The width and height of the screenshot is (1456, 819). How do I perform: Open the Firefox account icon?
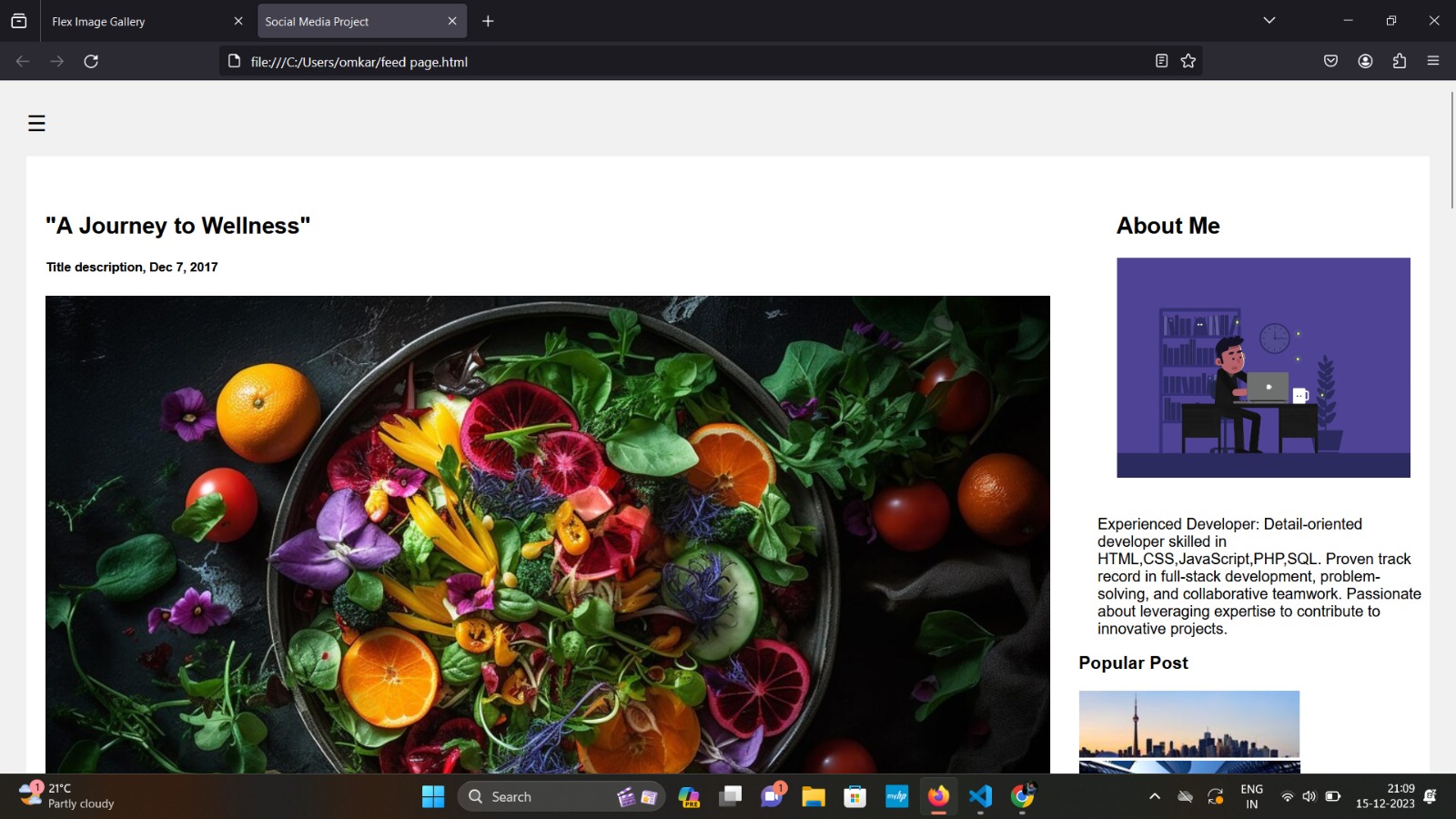(1365, 61)
